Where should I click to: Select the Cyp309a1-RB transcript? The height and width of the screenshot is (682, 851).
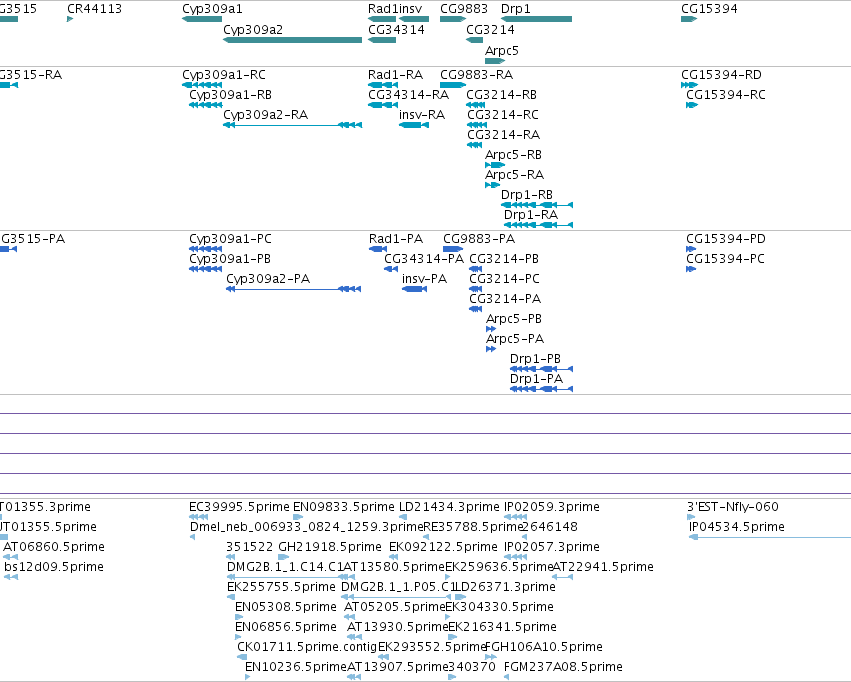(206, 105)
